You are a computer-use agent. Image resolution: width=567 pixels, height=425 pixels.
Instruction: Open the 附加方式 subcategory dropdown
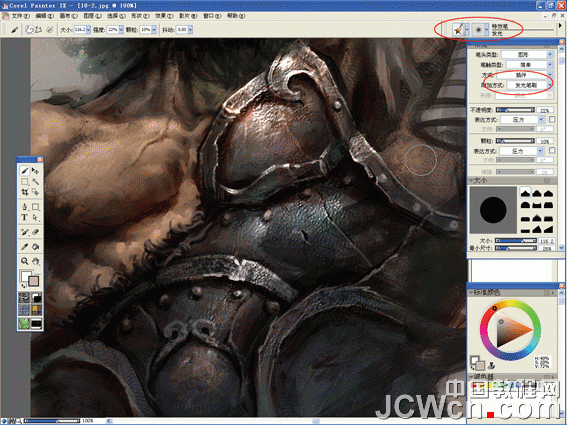[529, 85]
